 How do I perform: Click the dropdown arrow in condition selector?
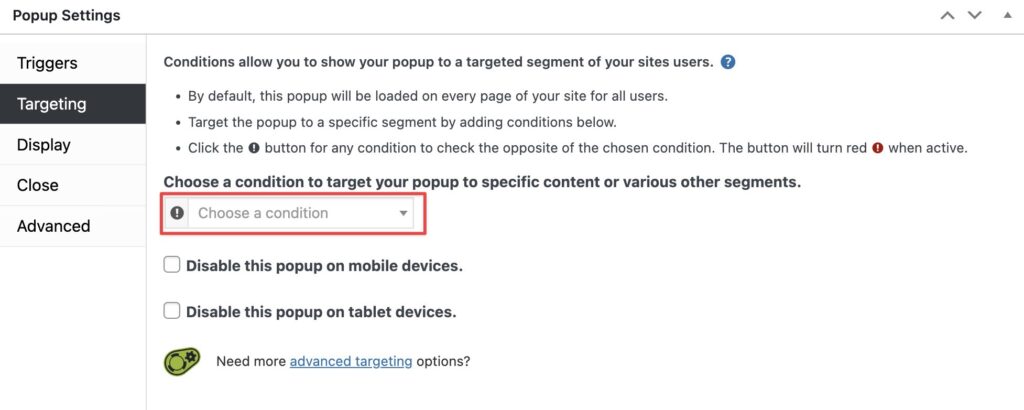coord(404,213)
